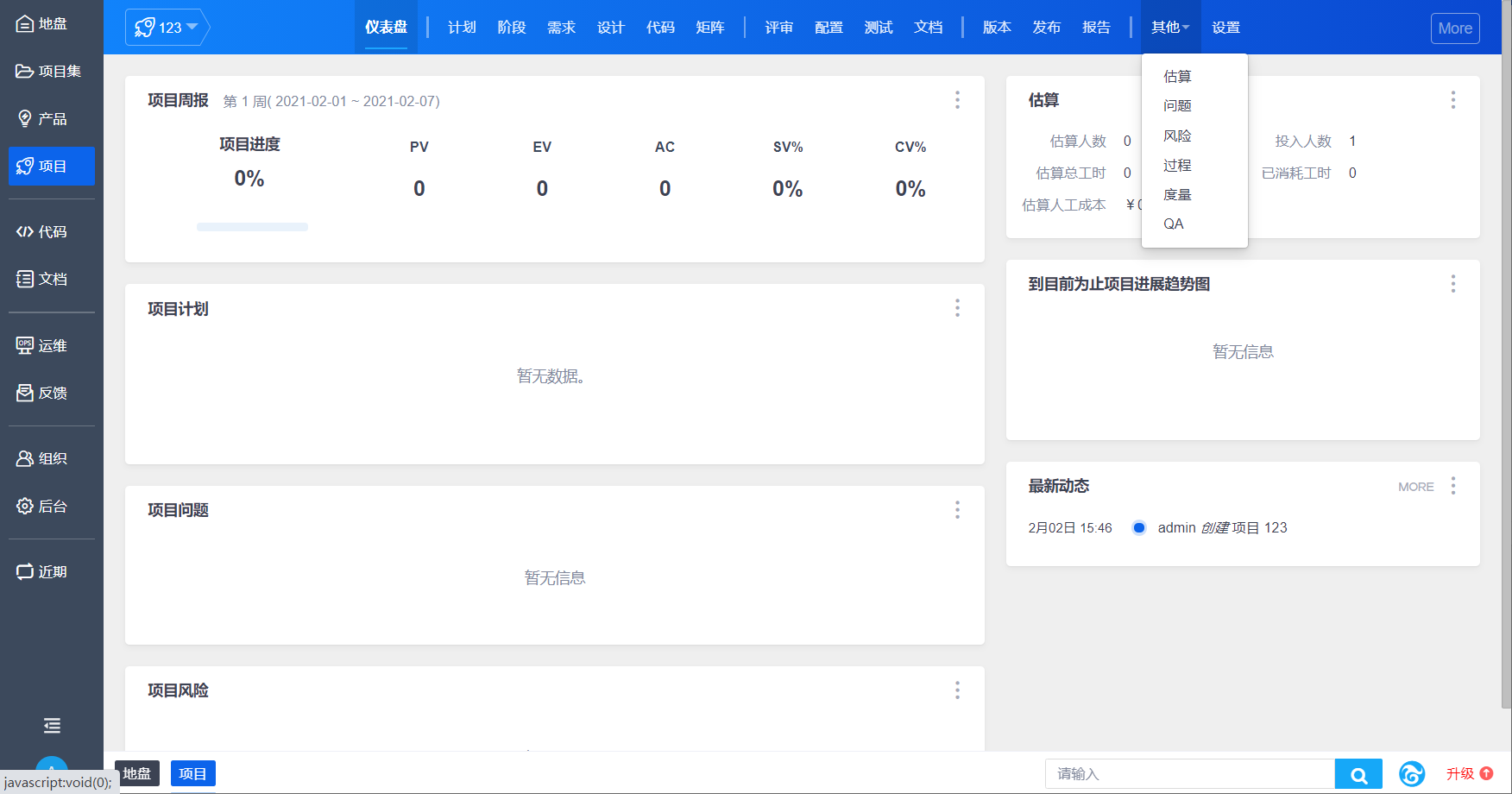
Task: Collapse the 其他 dropdown menu
Action: point(1170,28)
